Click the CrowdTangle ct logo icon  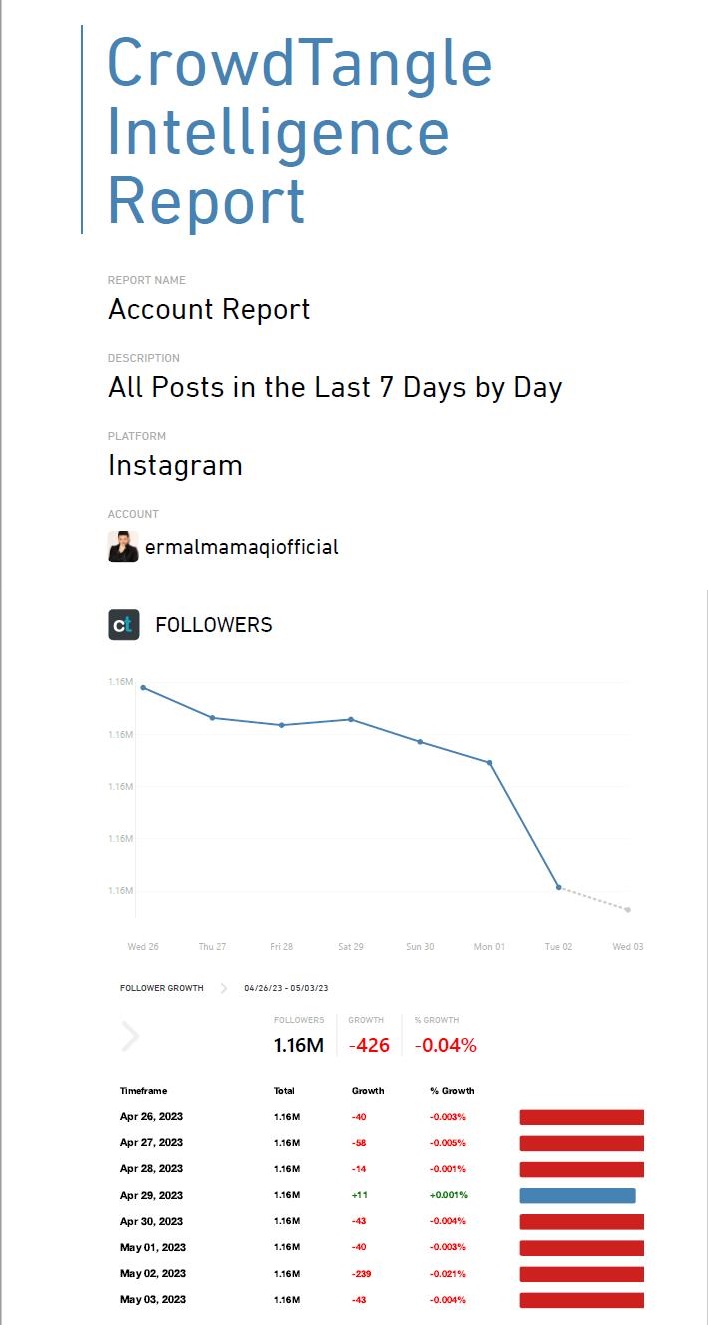click(x=123, y=625)
